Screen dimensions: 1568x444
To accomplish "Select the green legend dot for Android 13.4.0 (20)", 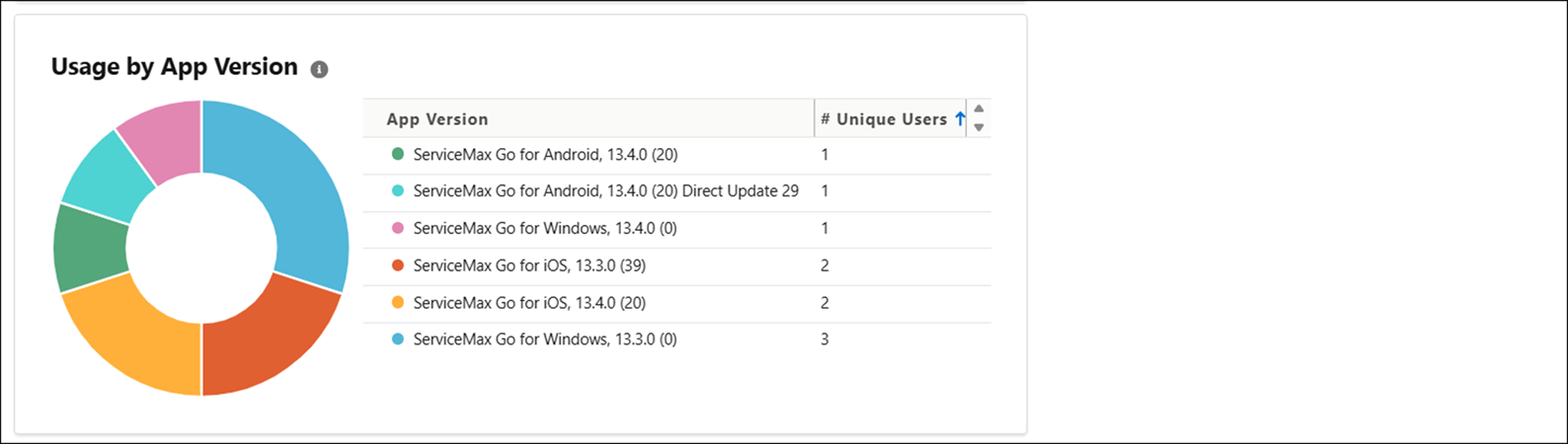I will (x=398, y=154).
